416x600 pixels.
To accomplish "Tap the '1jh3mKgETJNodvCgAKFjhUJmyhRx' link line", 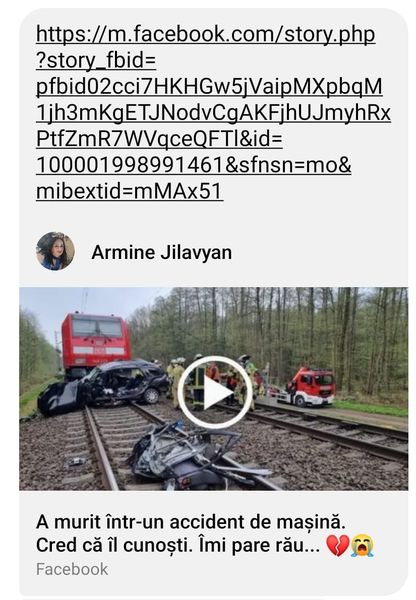I will pos(213,113).
